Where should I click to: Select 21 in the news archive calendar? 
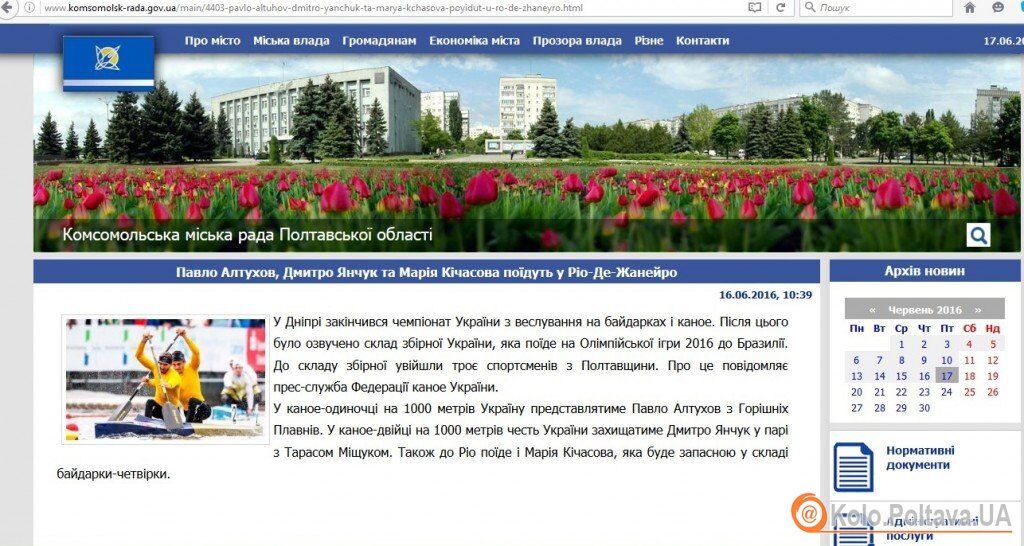click(x=880, y=393)
